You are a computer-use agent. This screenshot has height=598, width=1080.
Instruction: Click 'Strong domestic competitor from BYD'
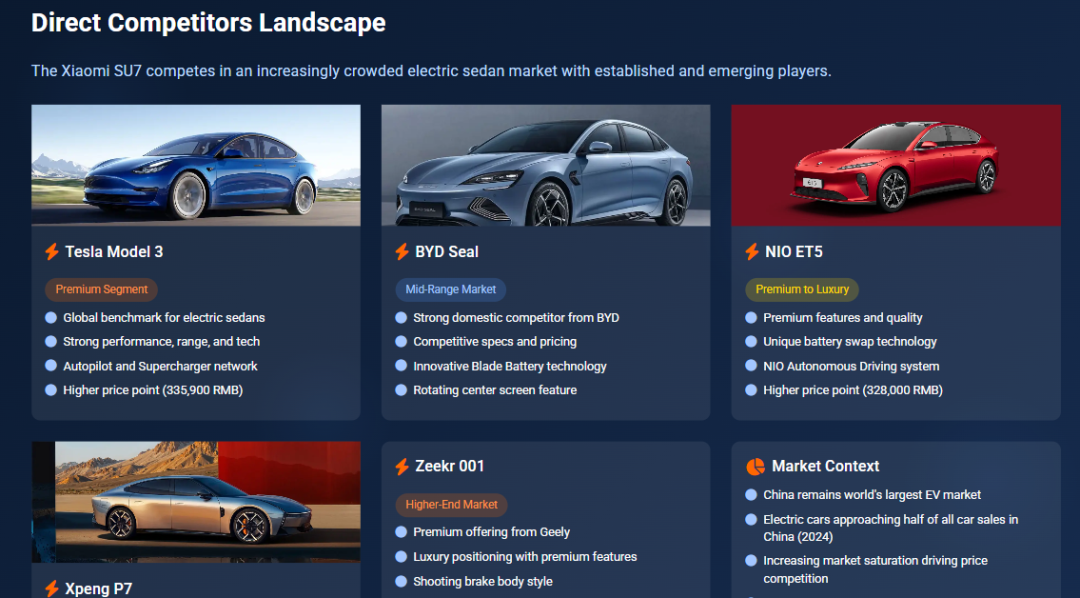(x=516, y=318)
